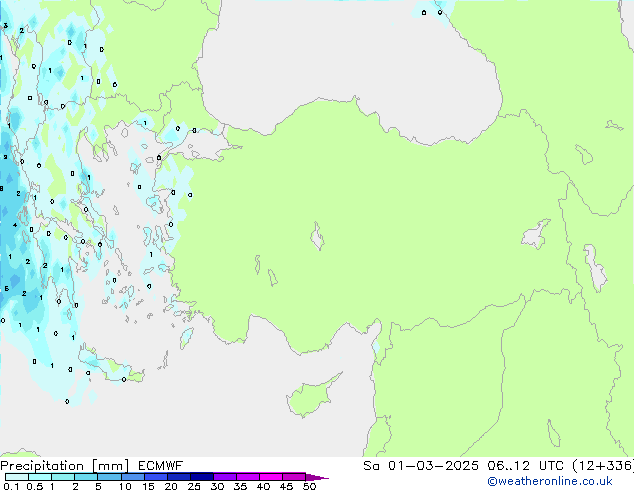
Task: Click the 'ECMWF' model label
Action: [x=160, y=466]
